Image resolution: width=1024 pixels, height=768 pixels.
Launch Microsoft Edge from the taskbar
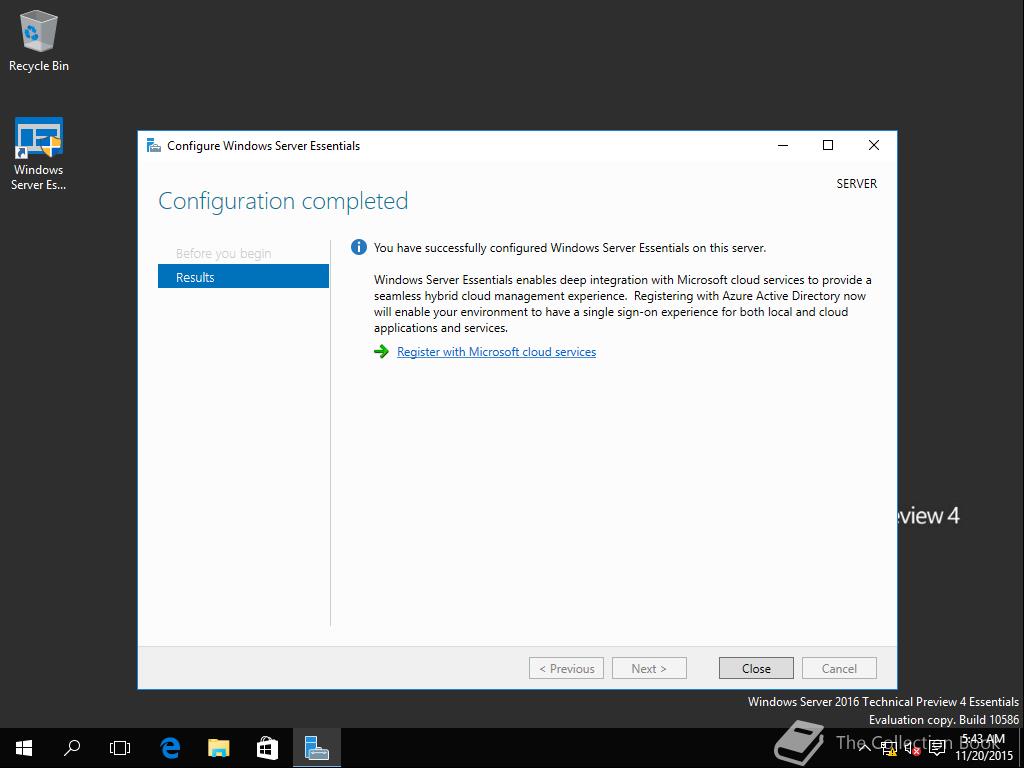[170, 748]
